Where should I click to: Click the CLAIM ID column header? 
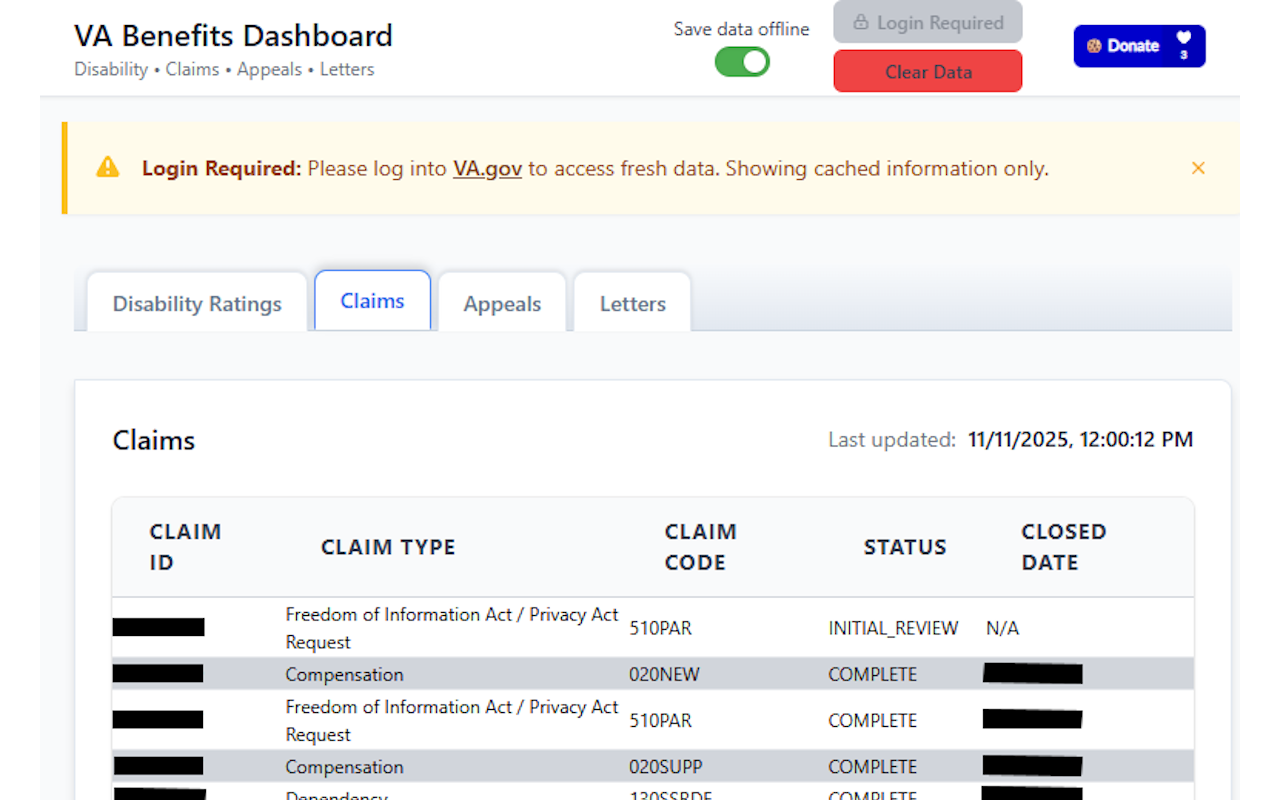pos(185,547)
